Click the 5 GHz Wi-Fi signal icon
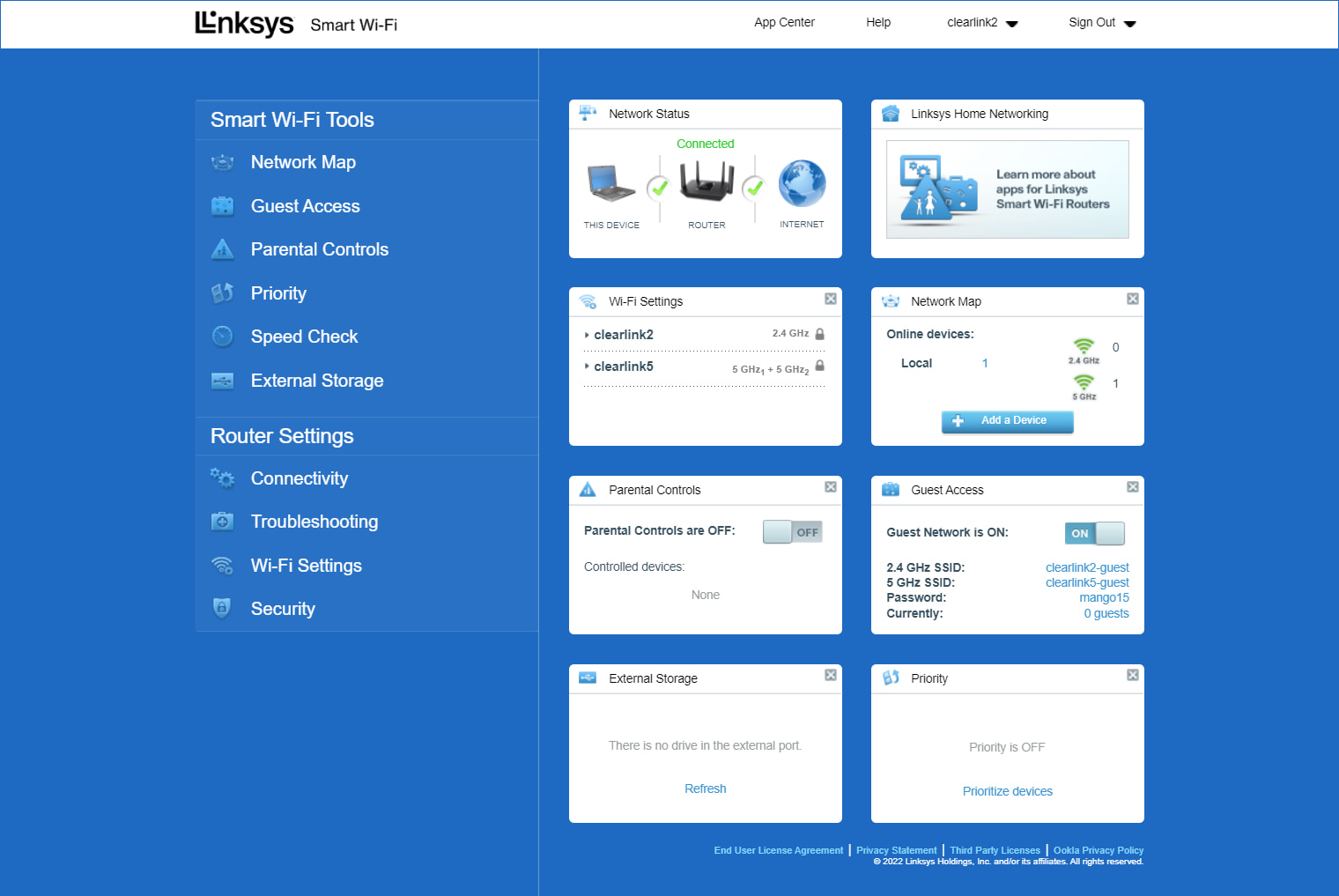 [x=1084, y=382]
